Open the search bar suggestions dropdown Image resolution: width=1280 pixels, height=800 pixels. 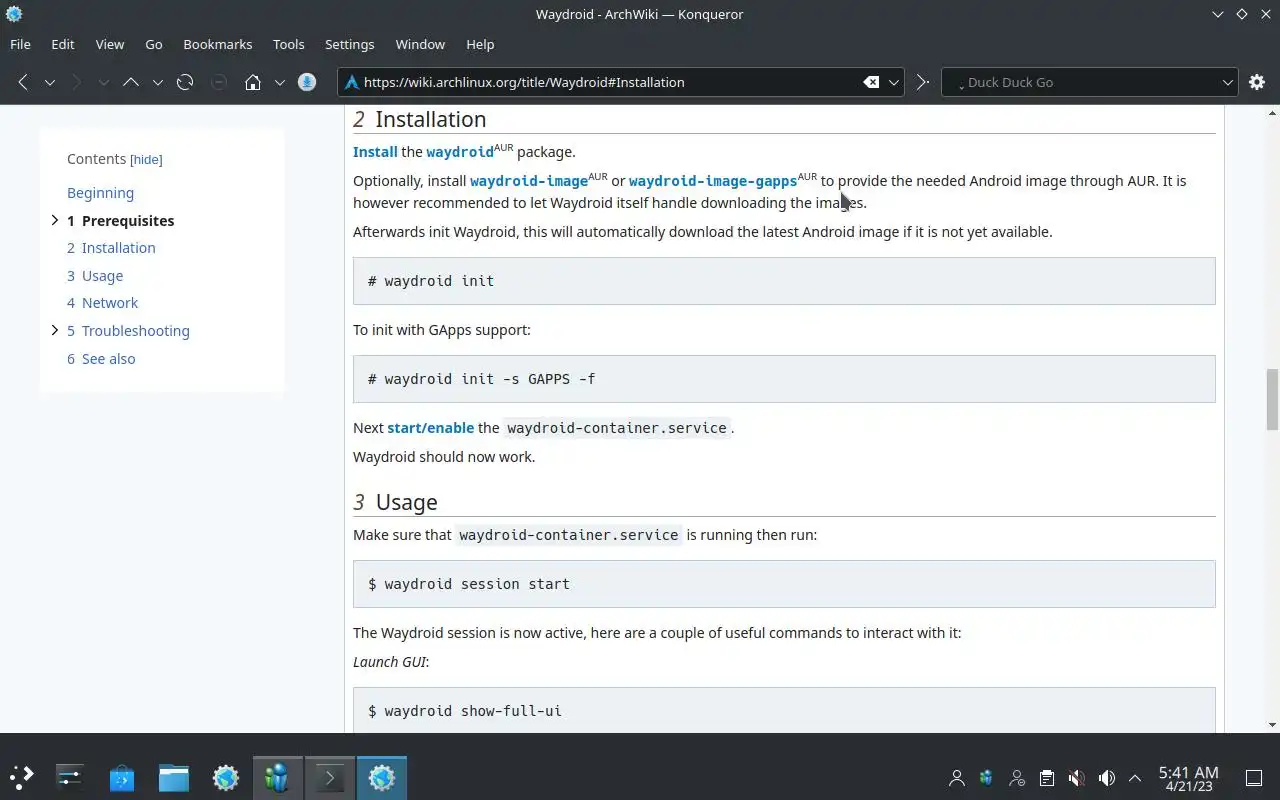coord(1228,82)
